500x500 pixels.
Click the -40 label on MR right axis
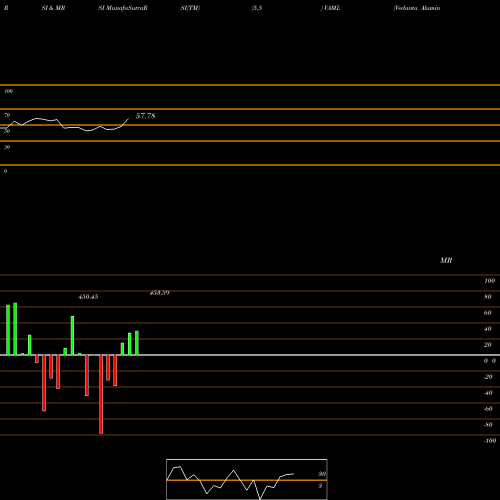488,393
